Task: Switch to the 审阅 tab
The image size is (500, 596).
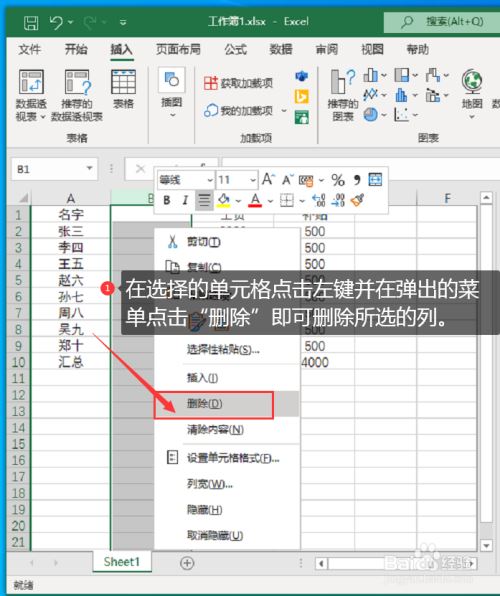Action: 326,49
